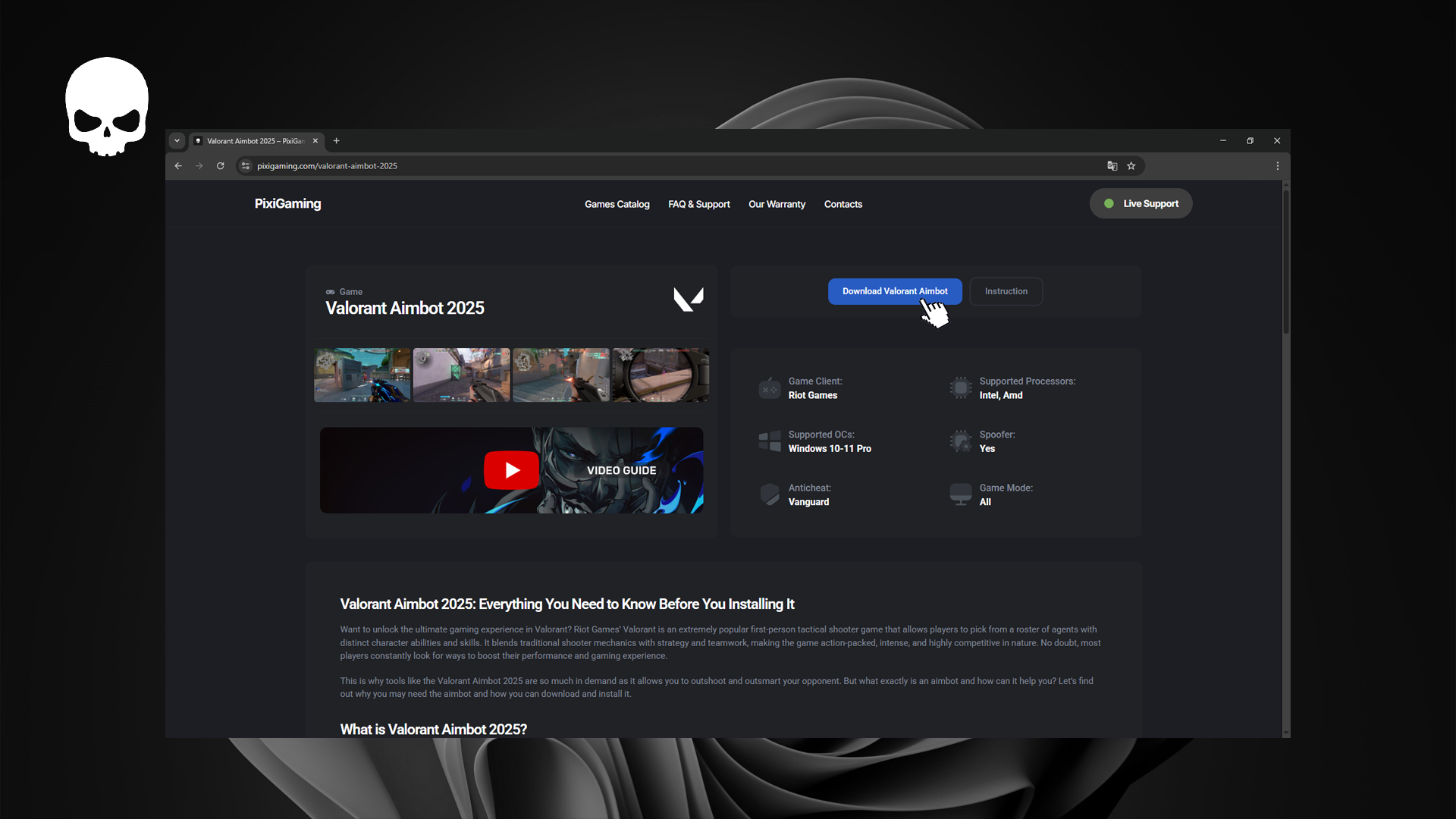Open FAQ & Support page

699,204
